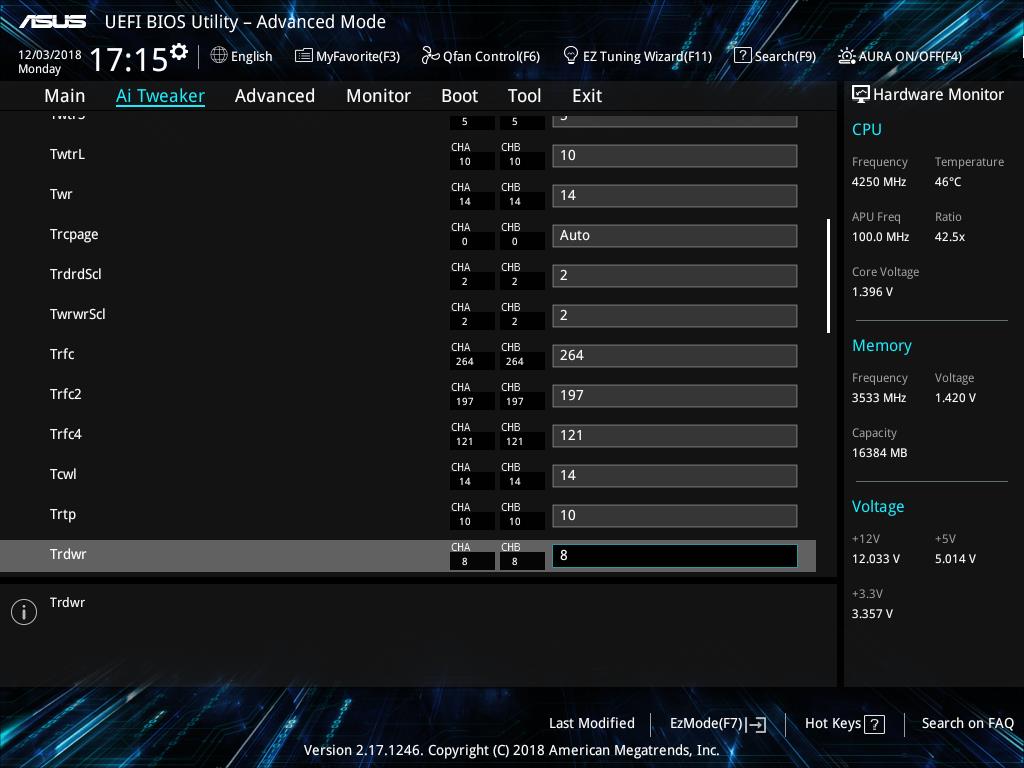Viewport: 1024px width, 768px height.
Task: Open the Main tab
Action: point(65,96)
